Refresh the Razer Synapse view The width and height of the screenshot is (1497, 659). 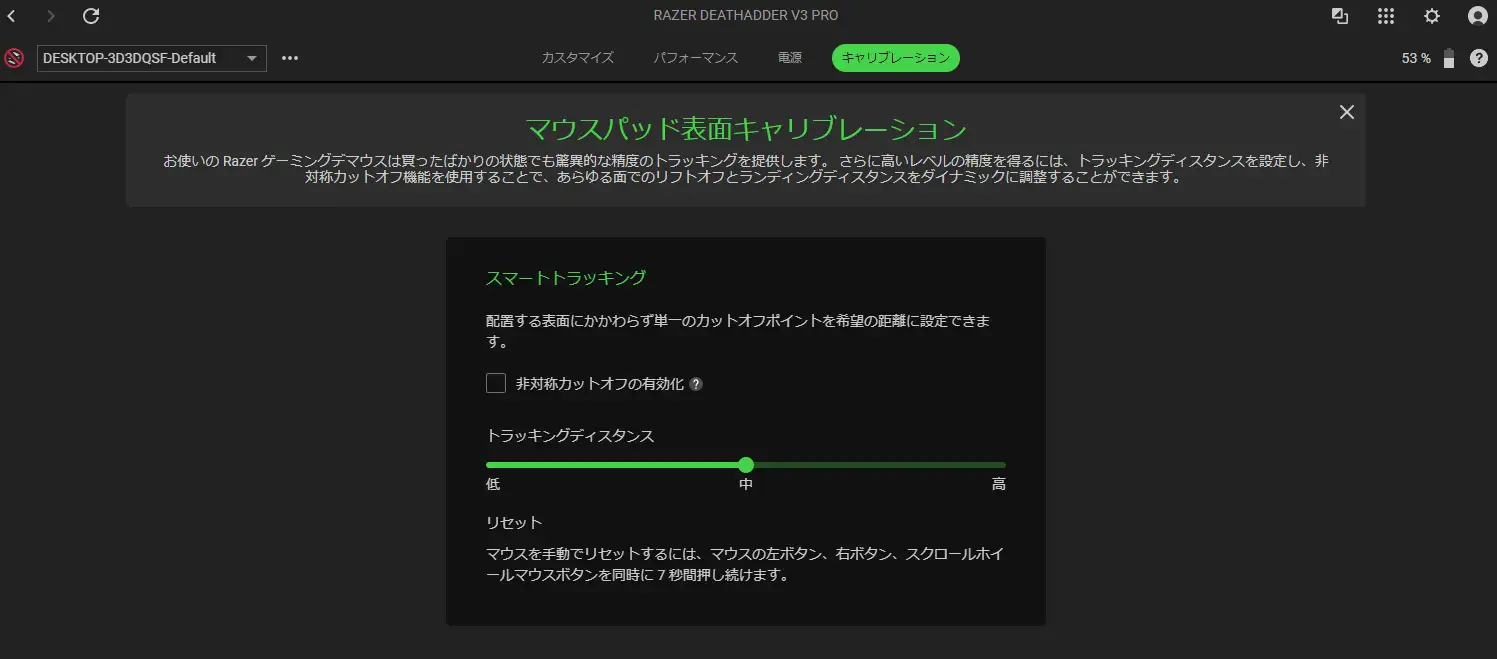click(91, 16)
